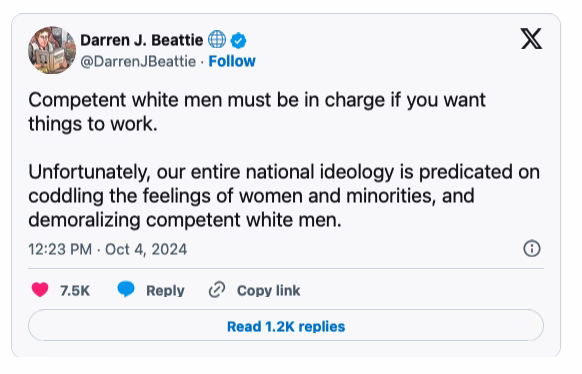Viewport: 582px width, 374px height.
Task: Click the Oct 4, 2024 date
Action: coord(146,249)
